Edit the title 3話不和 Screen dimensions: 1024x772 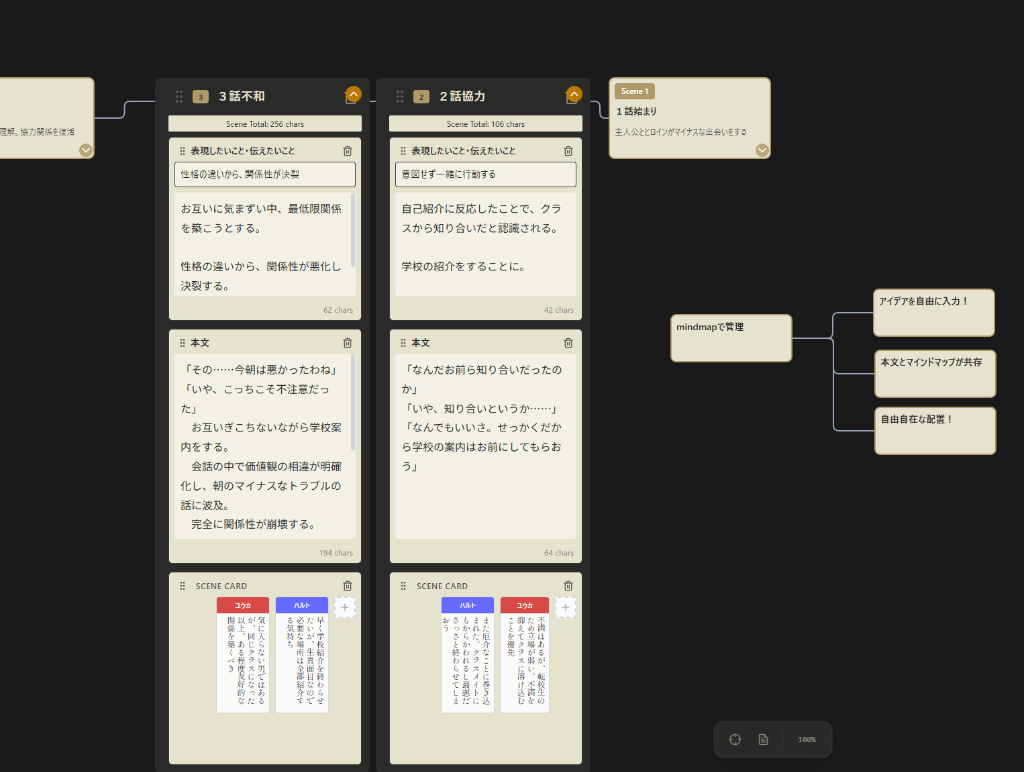[x=242, y=97]
